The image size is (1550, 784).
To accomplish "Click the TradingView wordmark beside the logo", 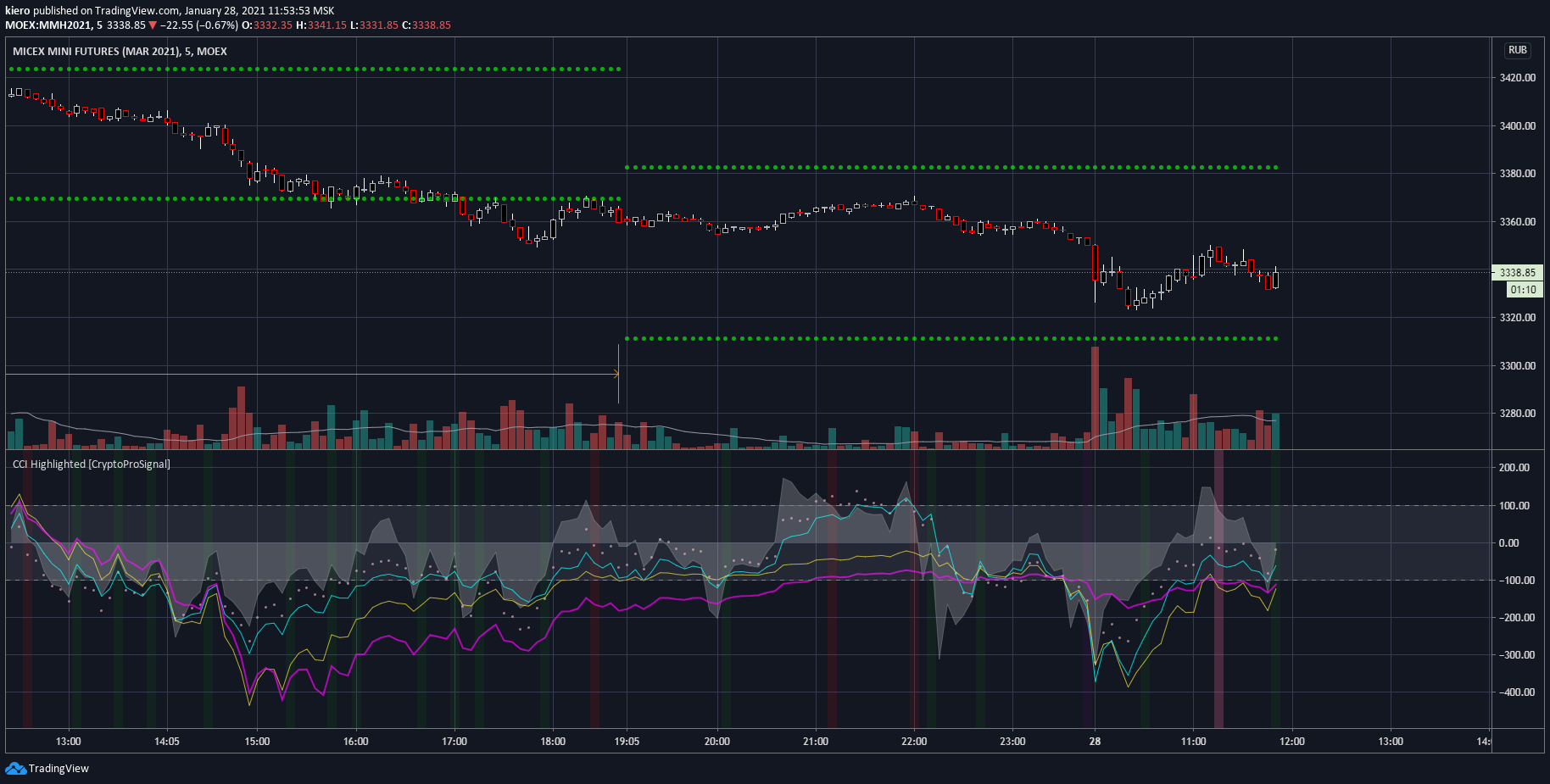I will [59, 769].
